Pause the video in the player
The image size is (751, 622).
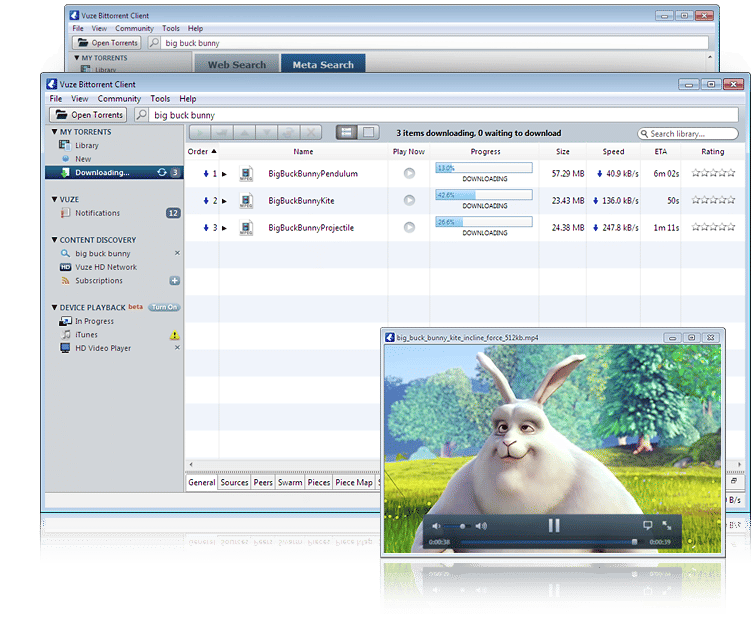[x=554, y=525]
